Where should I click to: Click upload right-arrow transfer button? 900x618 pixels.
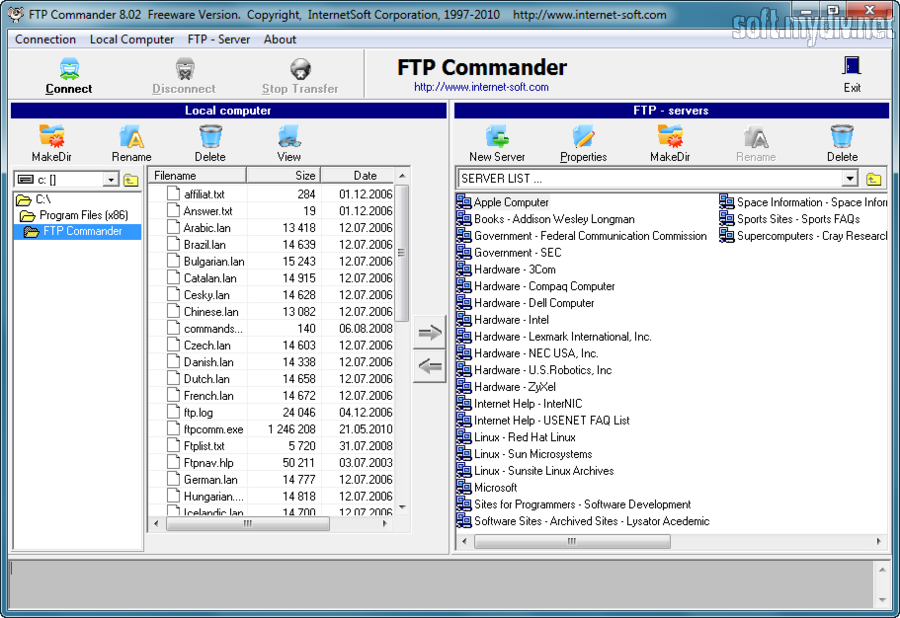(429, 332)
